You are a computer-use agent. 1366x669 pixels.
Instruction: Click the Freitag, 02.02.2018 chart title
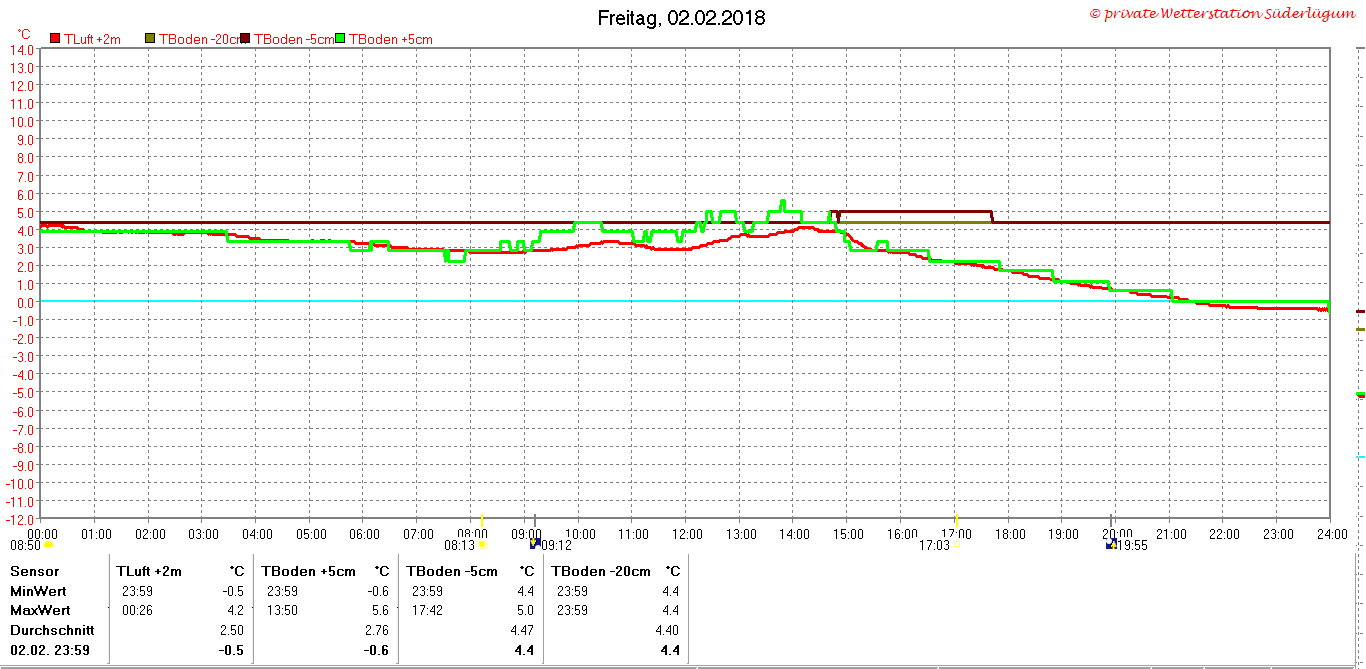point(682,18)
